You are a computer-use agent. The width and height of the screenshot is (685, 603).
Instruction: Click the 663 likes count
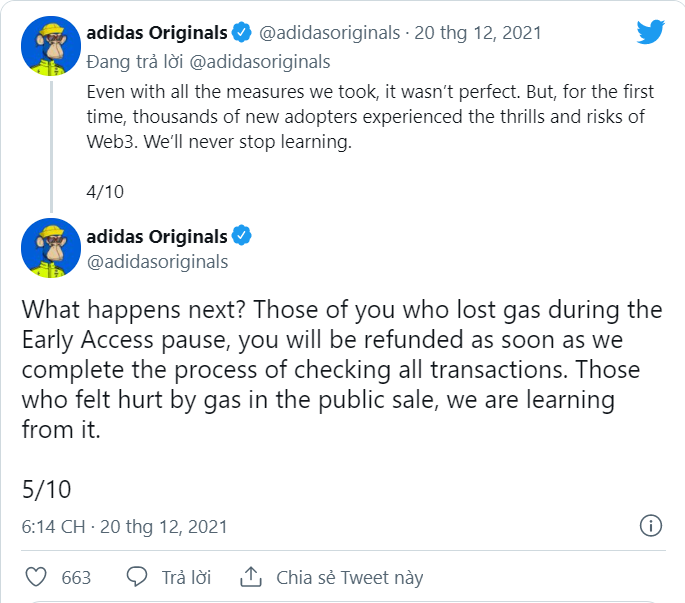76,577
